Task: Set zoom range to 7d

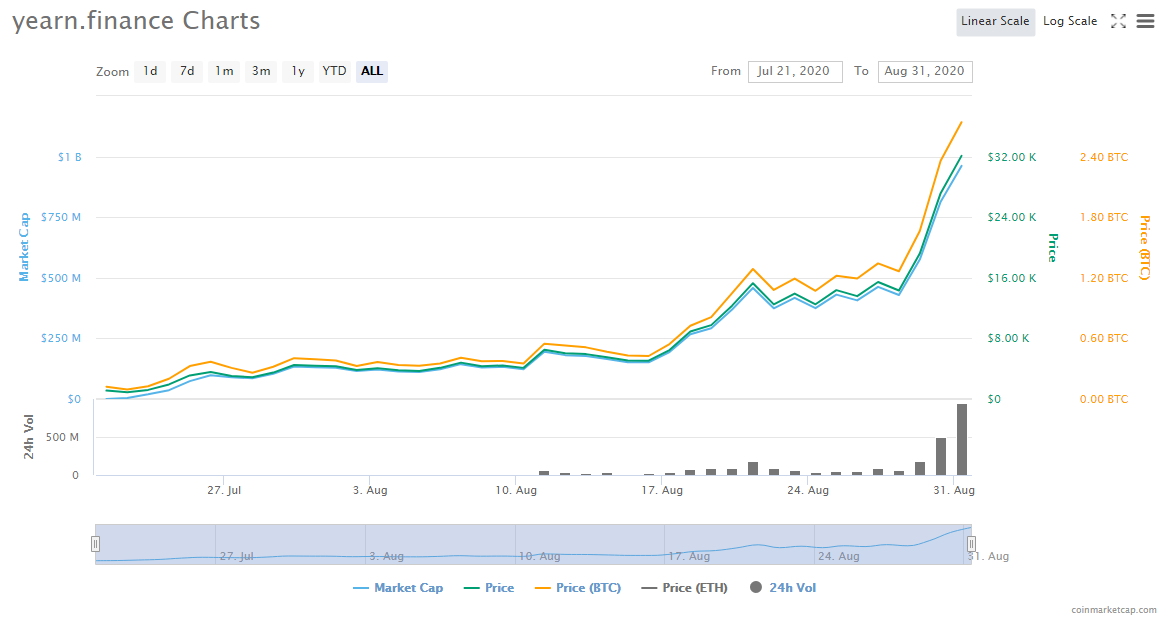Action: point(187,71)
